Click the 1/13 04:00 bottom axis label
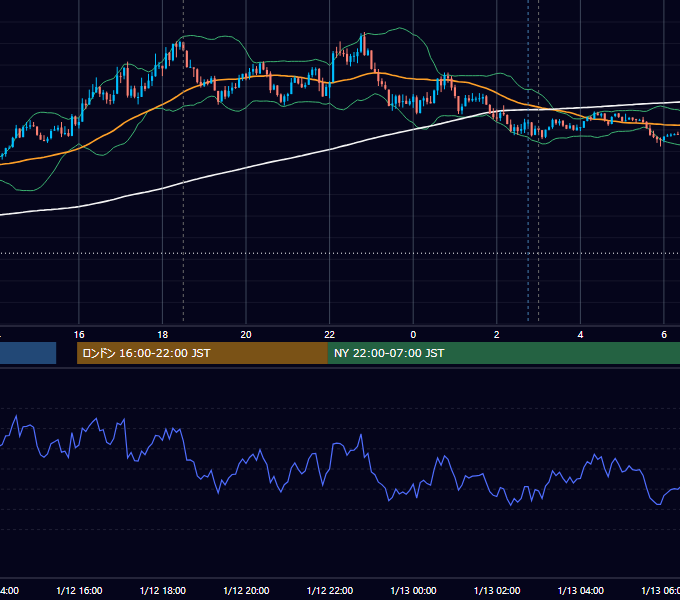Viewport: 680px width, 600px height. [581, 590]
